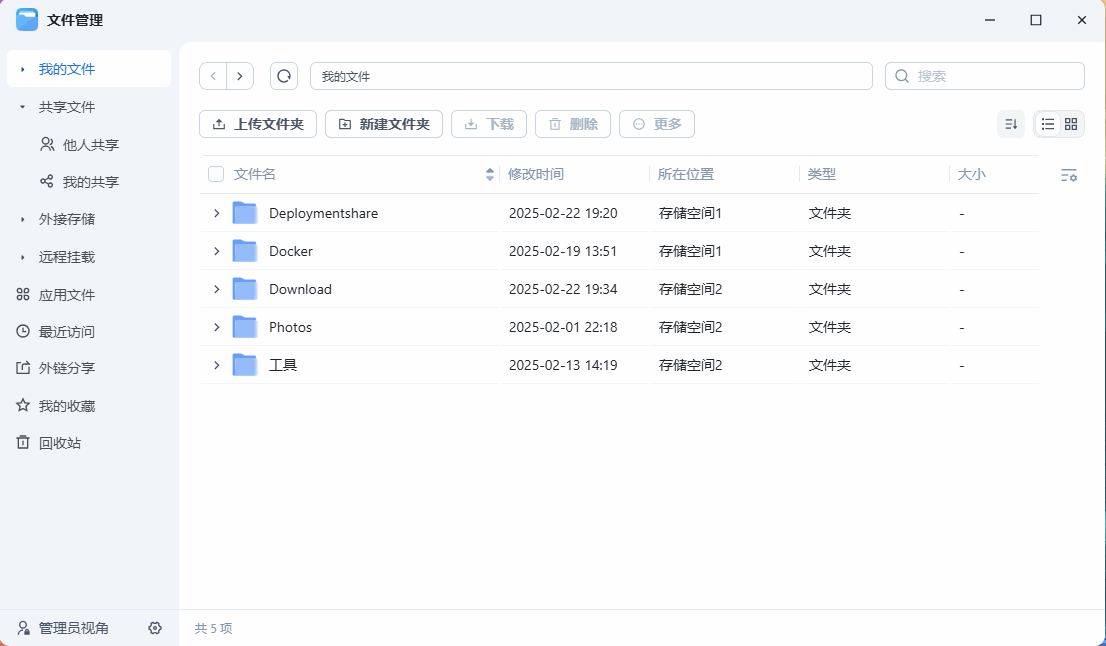Select the Deploymentshare file name
Image resolution: width=1106 pixels, height=646 pixels.
coord(323,213)
